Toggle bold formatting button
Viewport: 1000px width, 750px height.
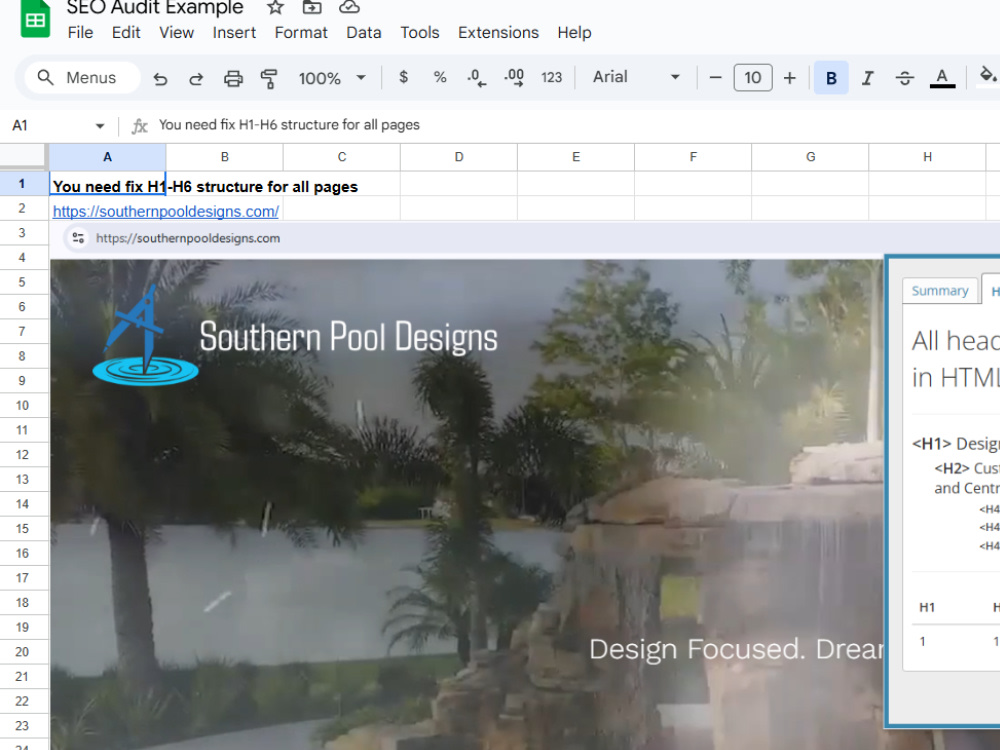point(831,78)
